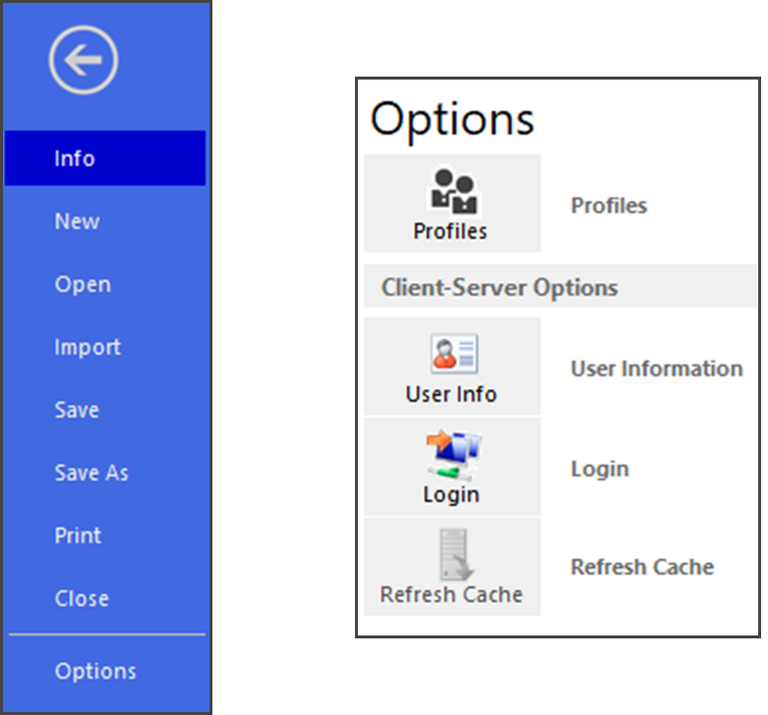Click the Login computers icon
768x715 pixels.
452,455
